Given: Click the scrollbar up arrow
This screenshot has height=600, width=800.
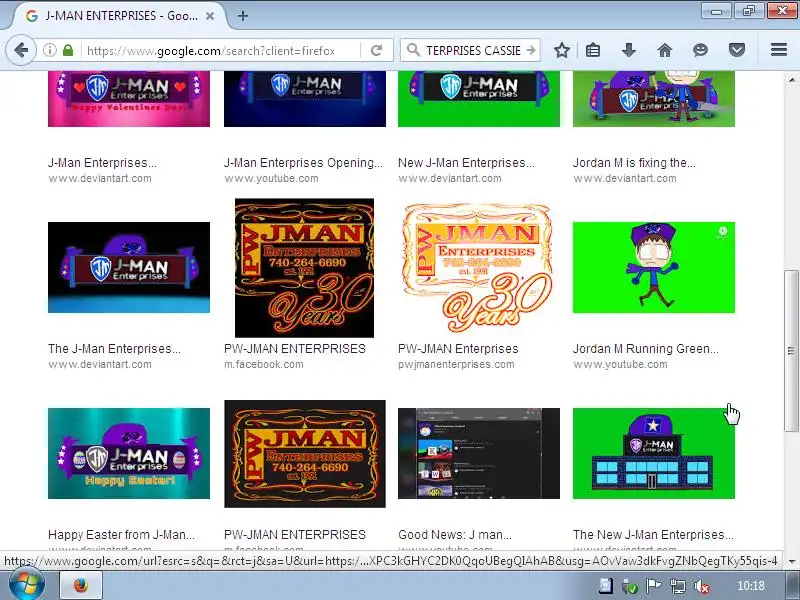Looking at the screenshot, I should click(x=791, y=80).
